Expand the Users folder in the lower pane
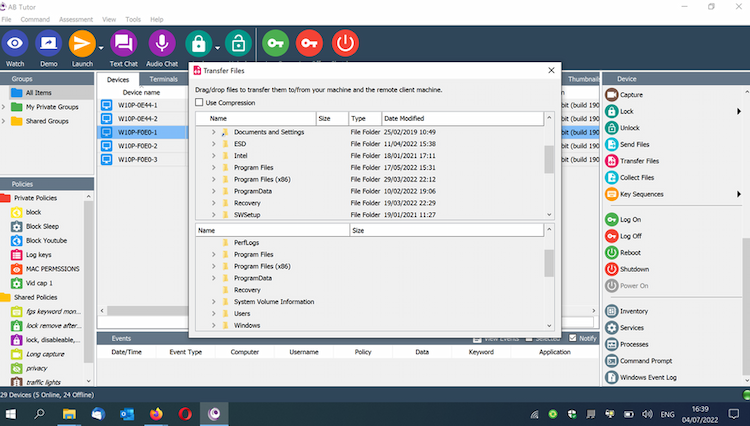The width and height of the screenshot is (750, 426). coord(213,313)
